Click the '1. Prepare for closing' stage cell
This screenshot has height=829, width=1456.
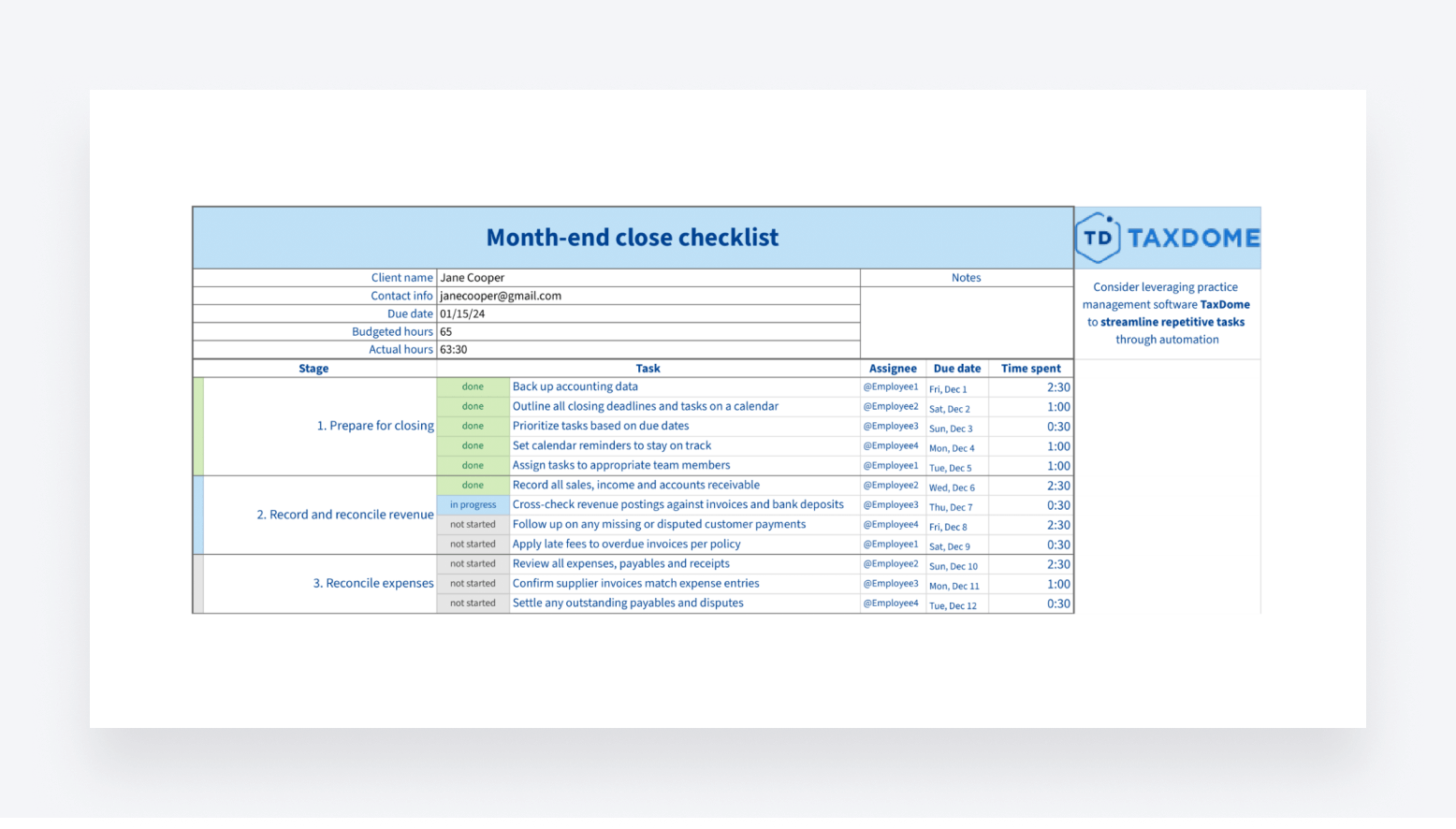374,426
